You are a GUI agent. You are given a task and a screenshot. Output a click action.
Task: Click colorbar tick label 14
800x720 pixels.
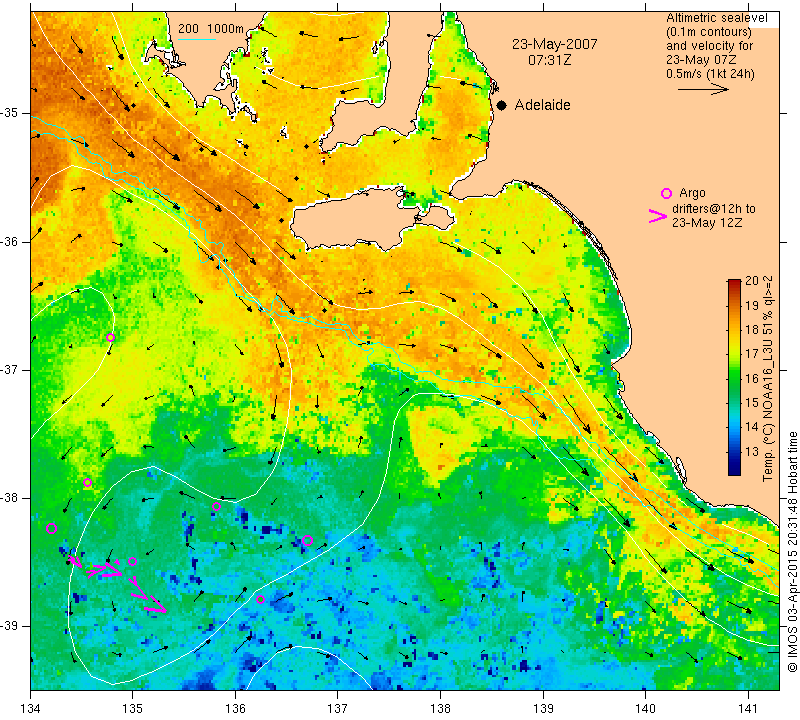(x=752, y=427)
